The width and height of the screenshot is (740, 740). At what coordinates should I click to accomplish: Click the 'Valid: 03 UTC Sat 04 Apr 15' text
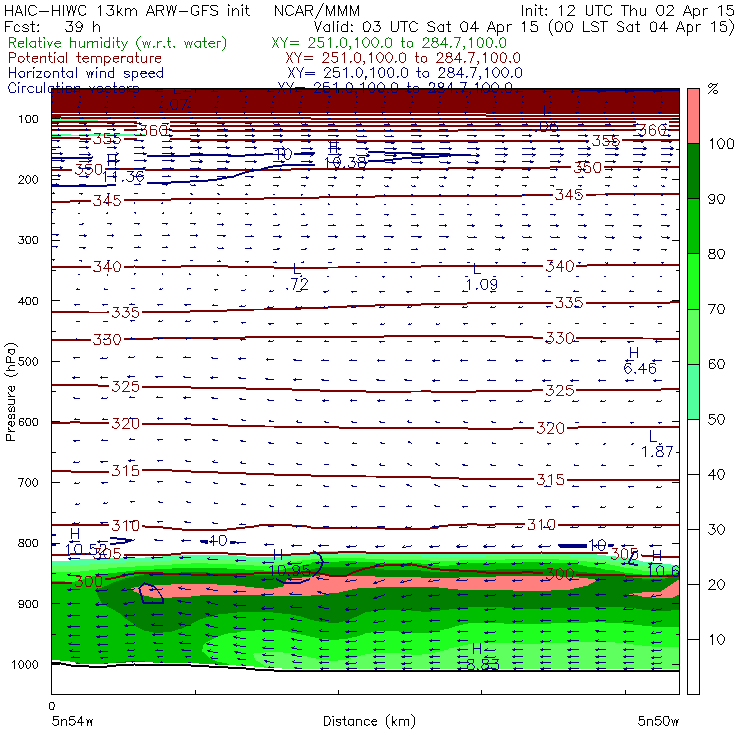425,26
